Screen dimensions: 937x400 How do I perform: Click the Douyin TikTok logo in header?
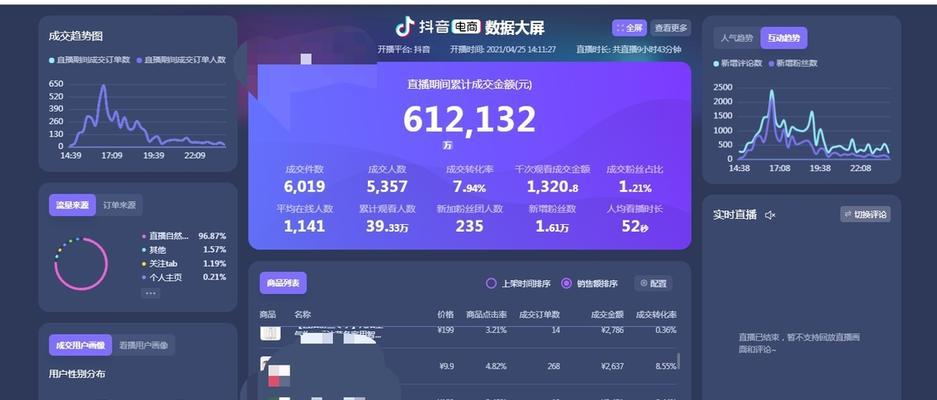pos(405,27)
